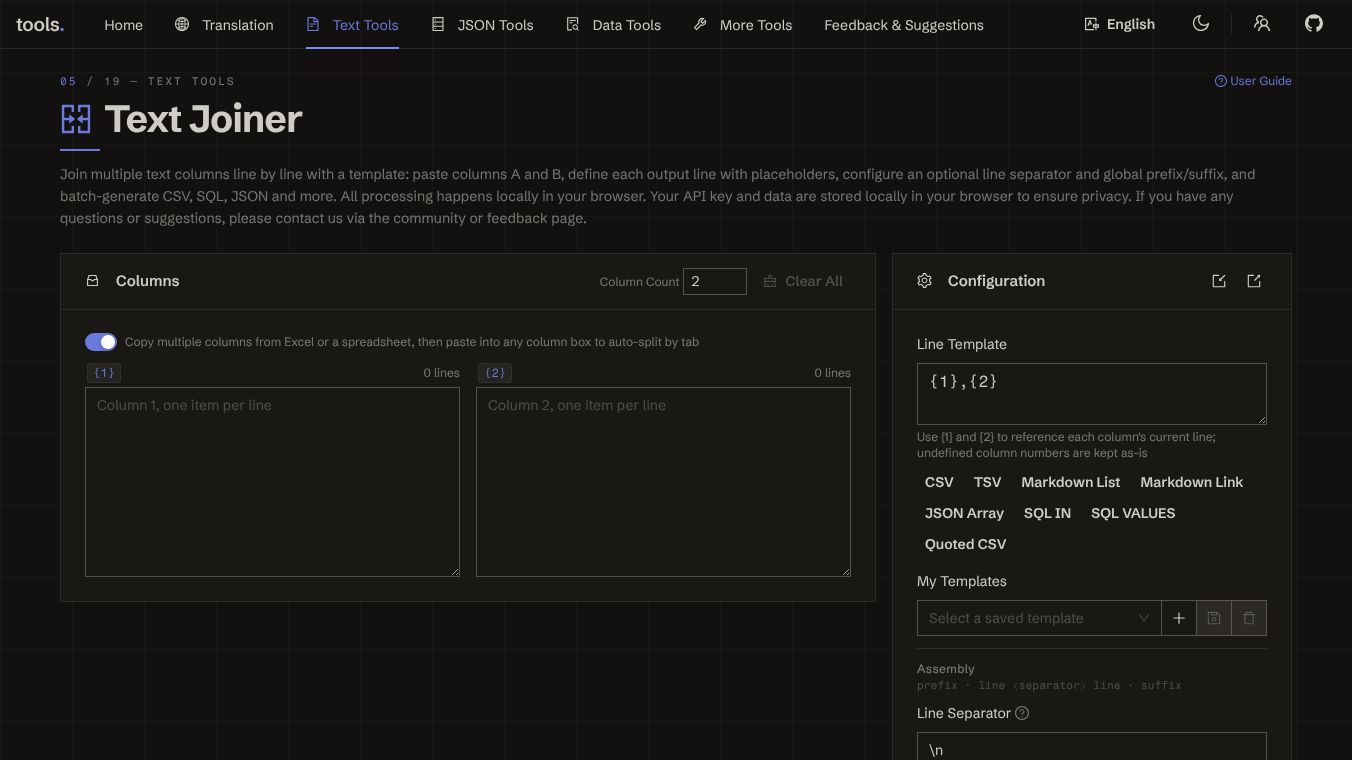This screenshot has height=760, width=1352.
Task: Delete the selected saved template
Action: (1249, 618)
